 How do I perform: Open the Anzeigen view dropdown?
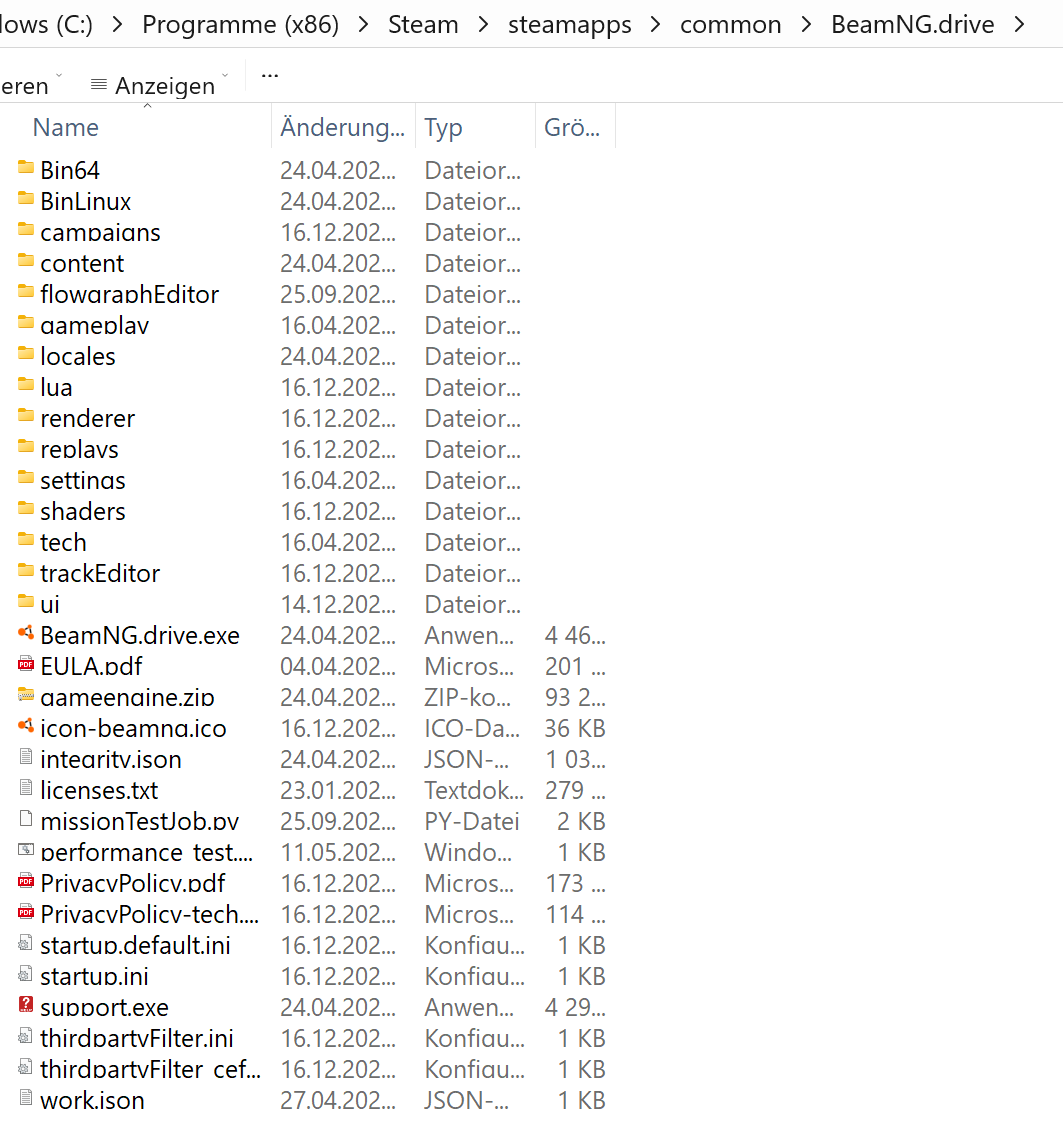[x=159, y=85]
